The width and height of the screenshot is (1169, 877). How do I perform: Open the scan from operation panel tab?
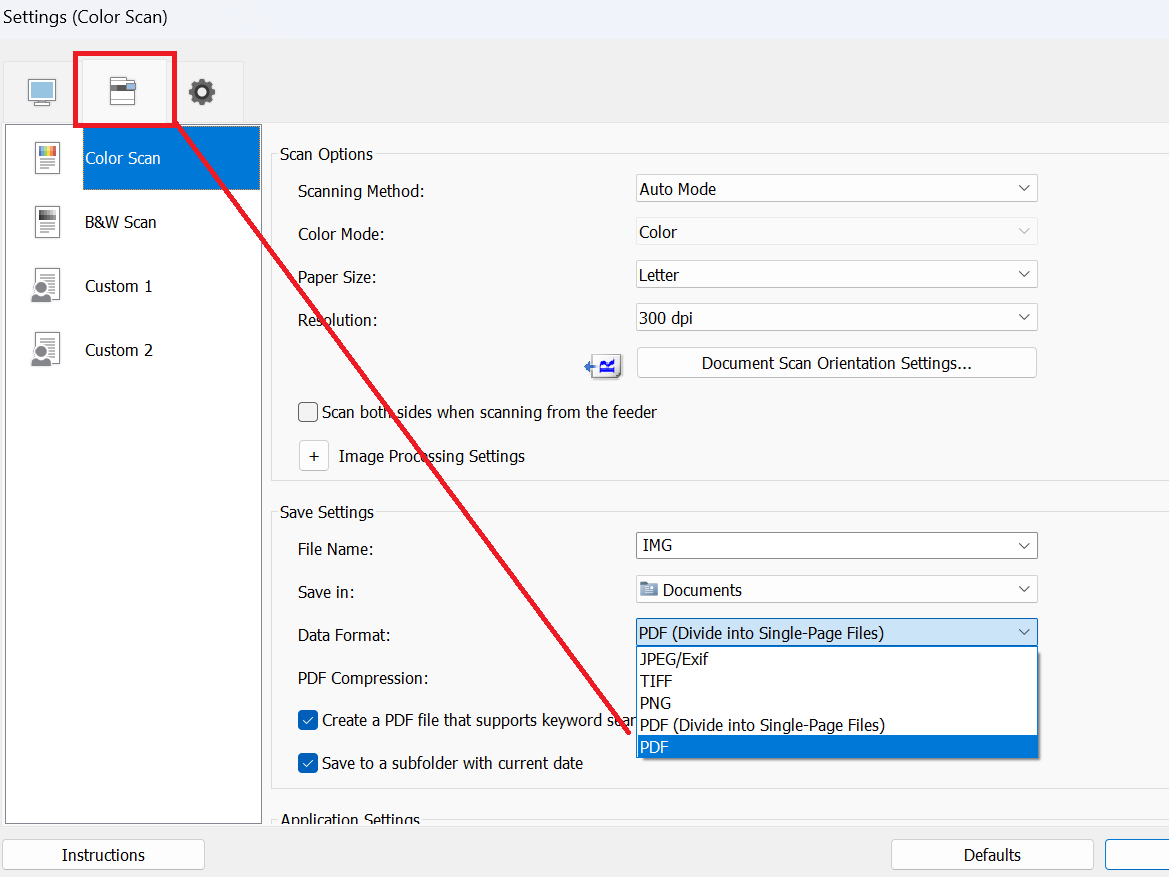pyautogui.click(x=123, y=91)
